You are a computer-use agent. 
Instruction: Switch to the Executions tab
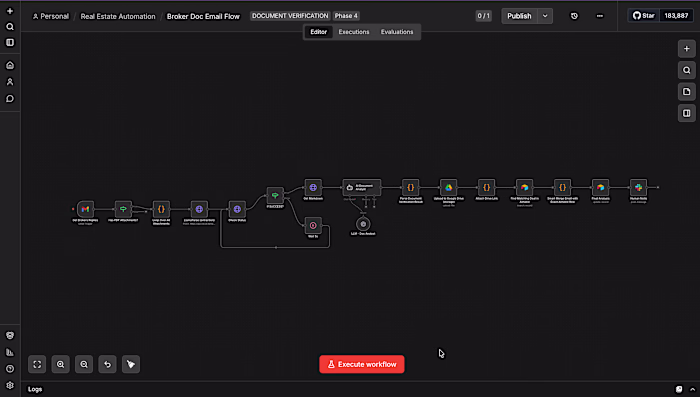(354, 32)
